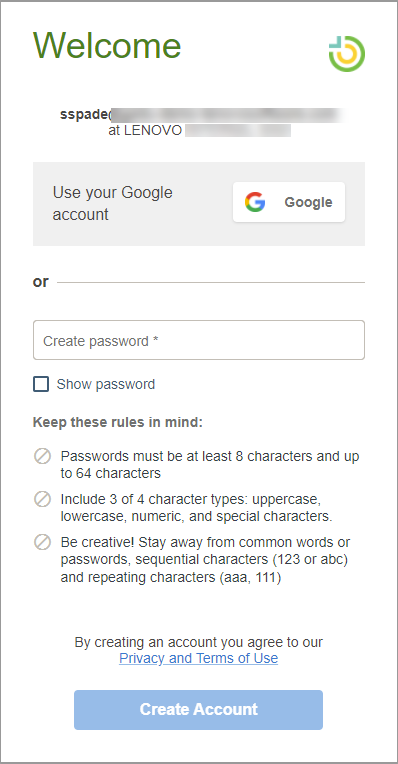Click the status icon beside the character types rule

point(42,499)
